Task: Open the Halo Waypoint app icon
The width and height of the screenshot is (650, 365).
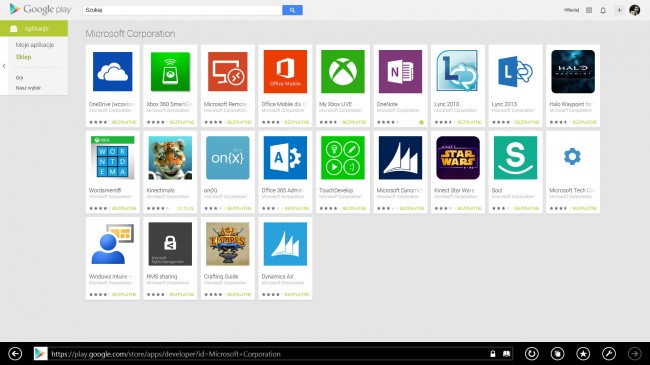Action: (573, 71)
